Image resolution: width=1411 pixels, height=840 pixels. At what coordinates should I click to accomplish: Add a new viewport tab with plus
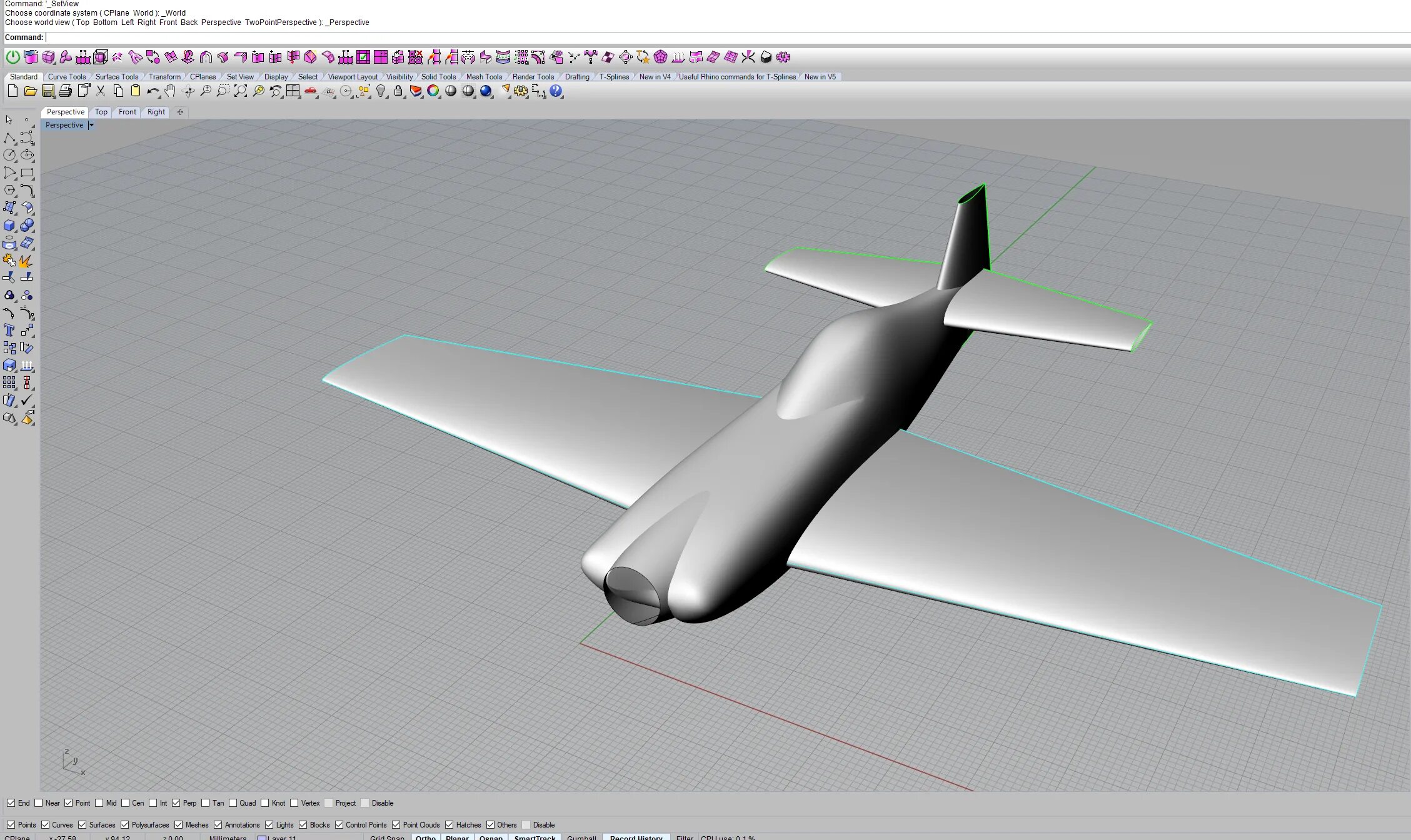pos(180,112)
